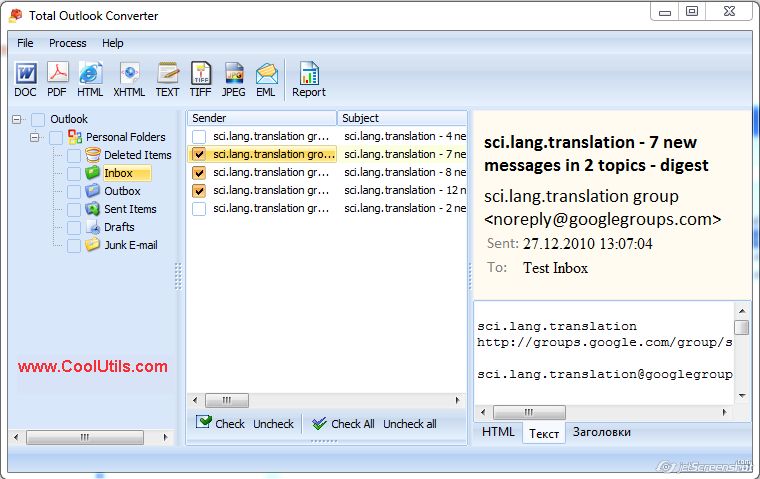760x479 pixels.
Task: Tick the Personal Folders checkbox
Action: coord(56,138)
